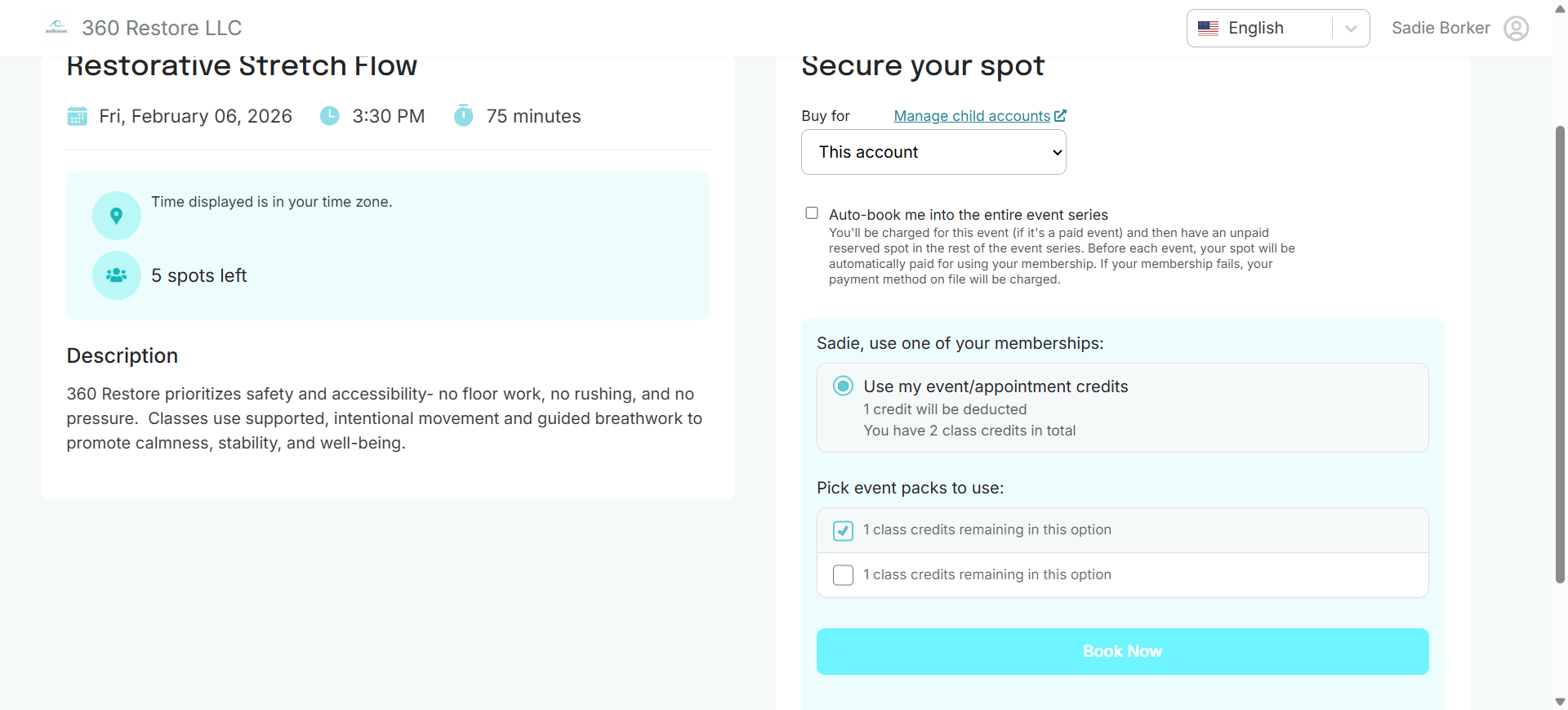Enable Auto-book me into the entire event series

pos(812,212)
